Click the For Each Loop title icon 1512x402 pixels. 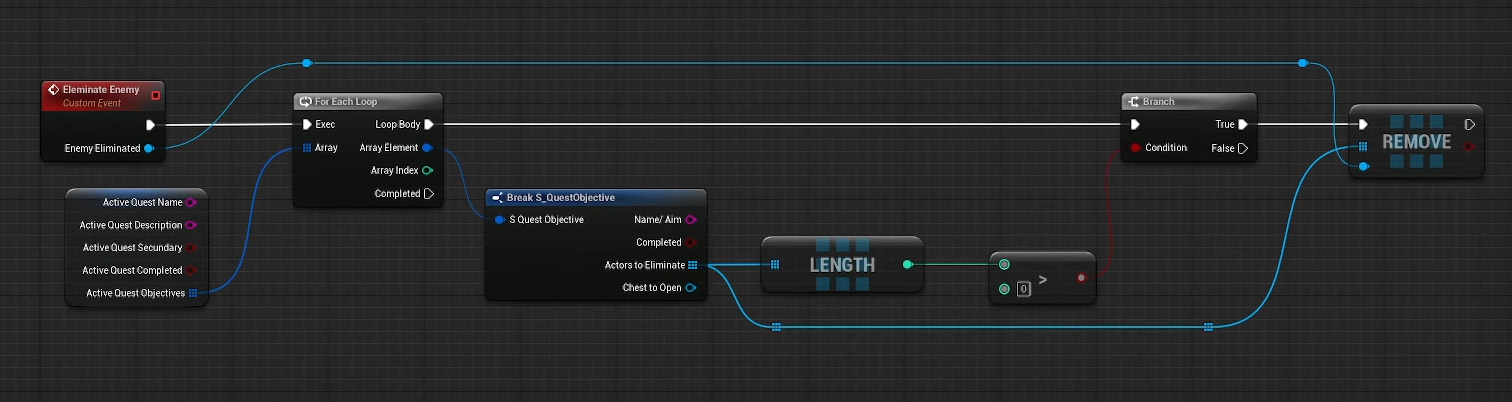click(305, 102)
